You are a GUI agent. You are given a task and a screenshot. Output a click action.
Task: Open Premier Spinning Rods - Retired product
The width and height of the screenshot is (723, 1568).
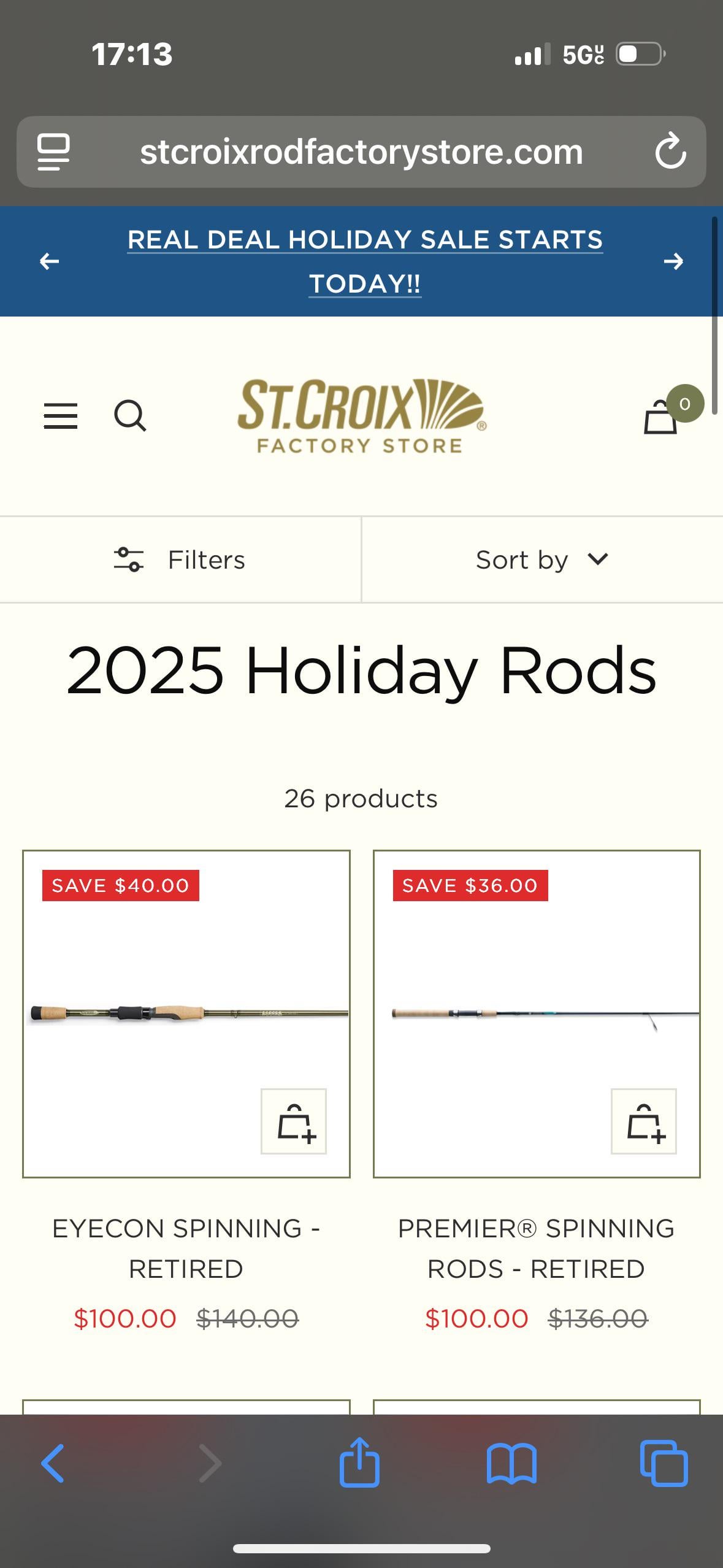pyautogui.click(x=536, y=1248)
